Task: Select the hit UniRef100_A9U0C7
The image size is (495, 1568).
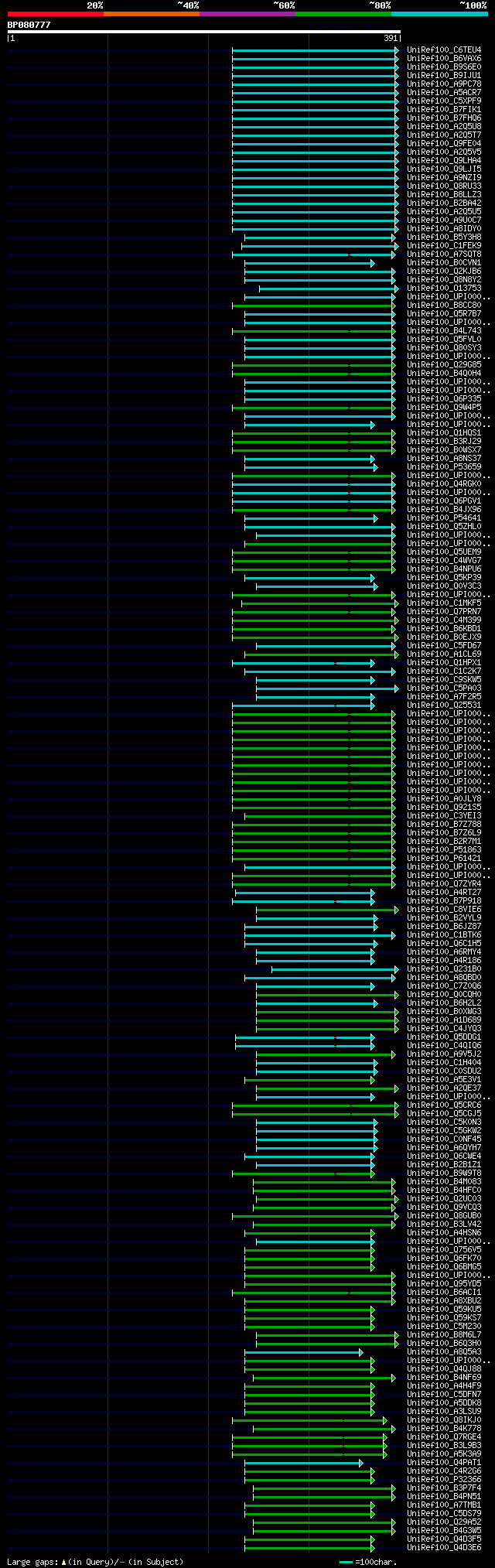Action: [444, 220]
